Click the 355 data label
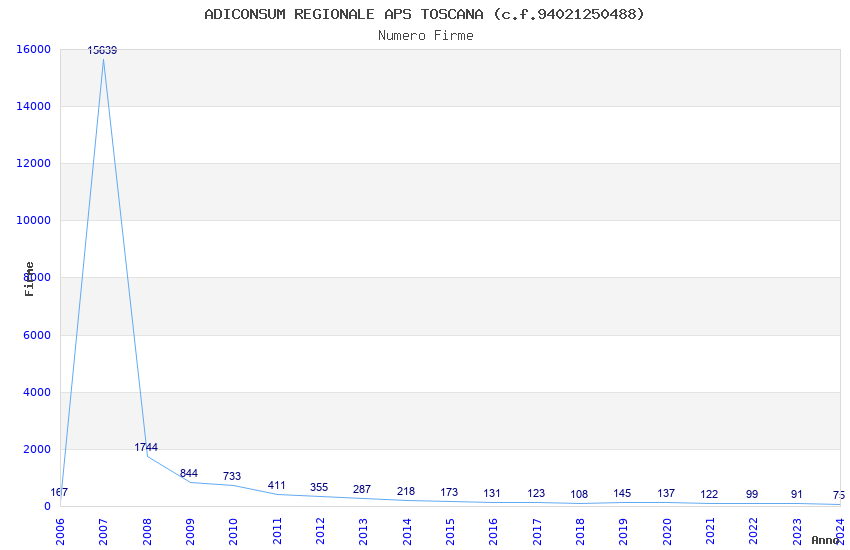 (x=319, y=487)
